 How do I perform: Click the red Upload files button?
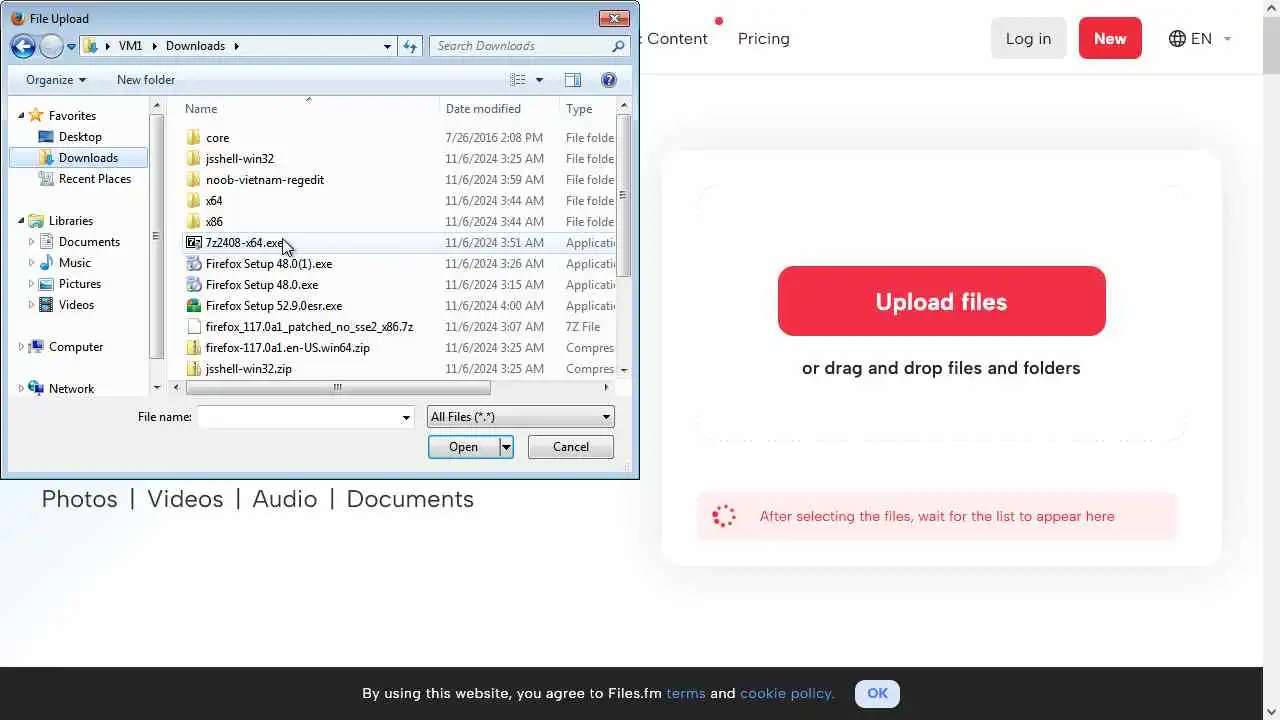pyautogui.click(x=942, y=301)
